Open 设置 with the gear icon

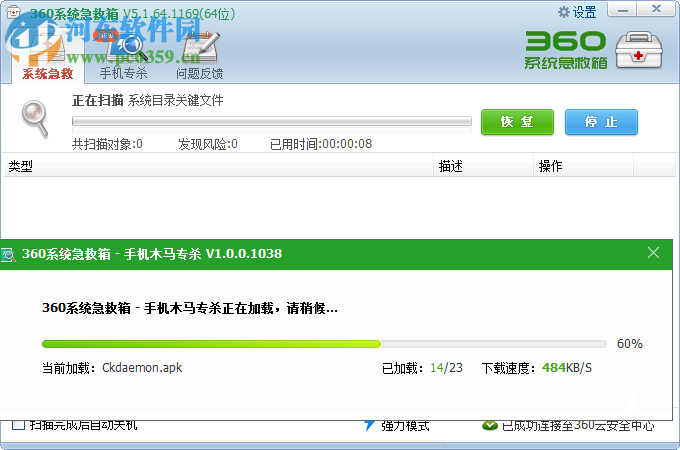point(577,12)
